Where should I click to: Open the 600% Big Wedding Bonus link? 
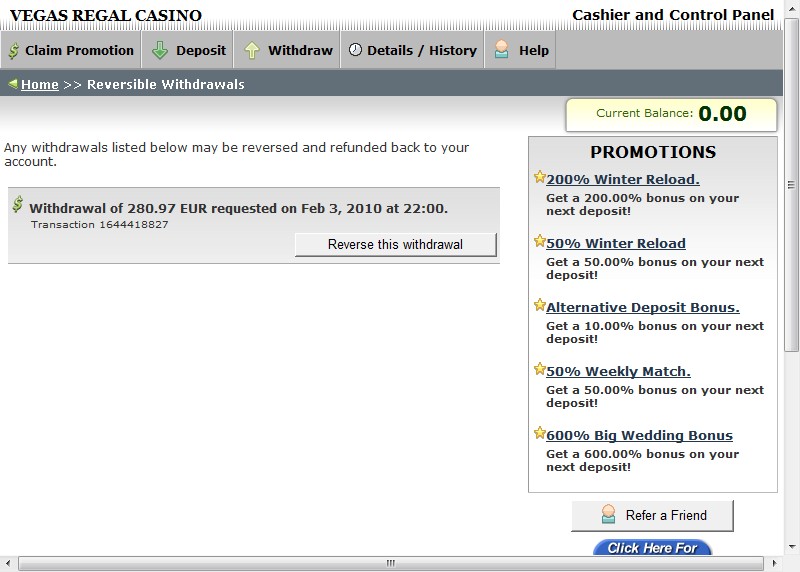coord(639,435)
